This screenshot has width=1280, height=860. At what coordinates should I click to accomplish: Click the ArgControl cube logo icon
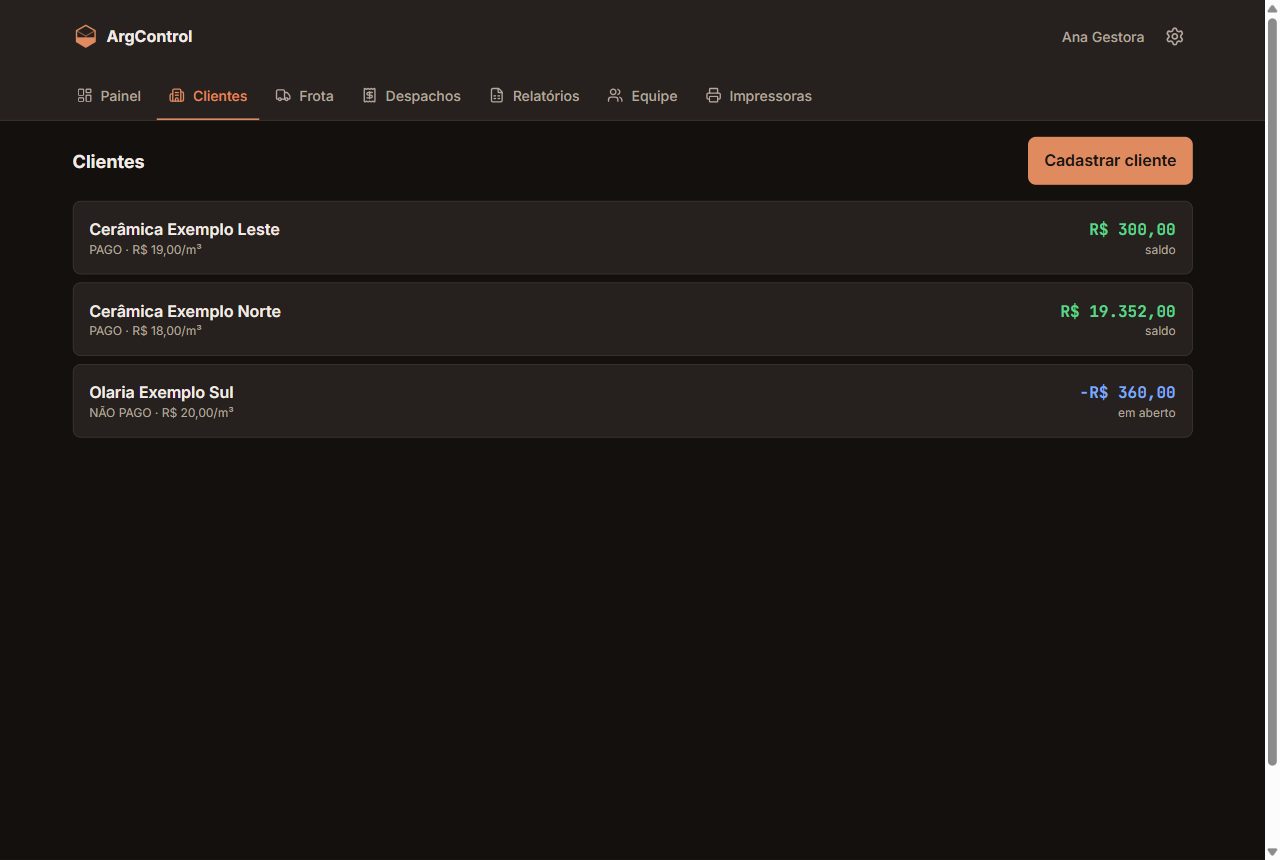click(85, 37)
